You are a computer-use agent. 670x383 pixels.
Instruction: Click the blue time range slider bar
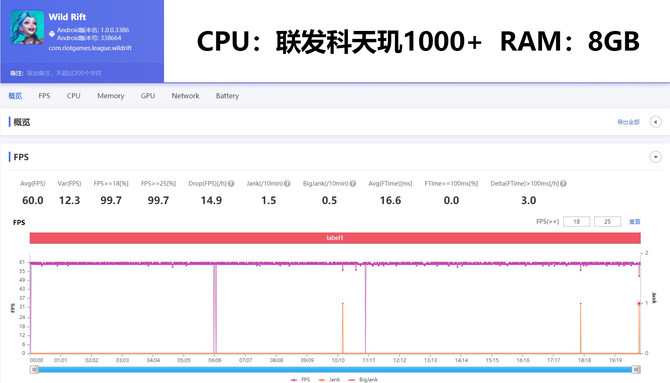(335, 369)
